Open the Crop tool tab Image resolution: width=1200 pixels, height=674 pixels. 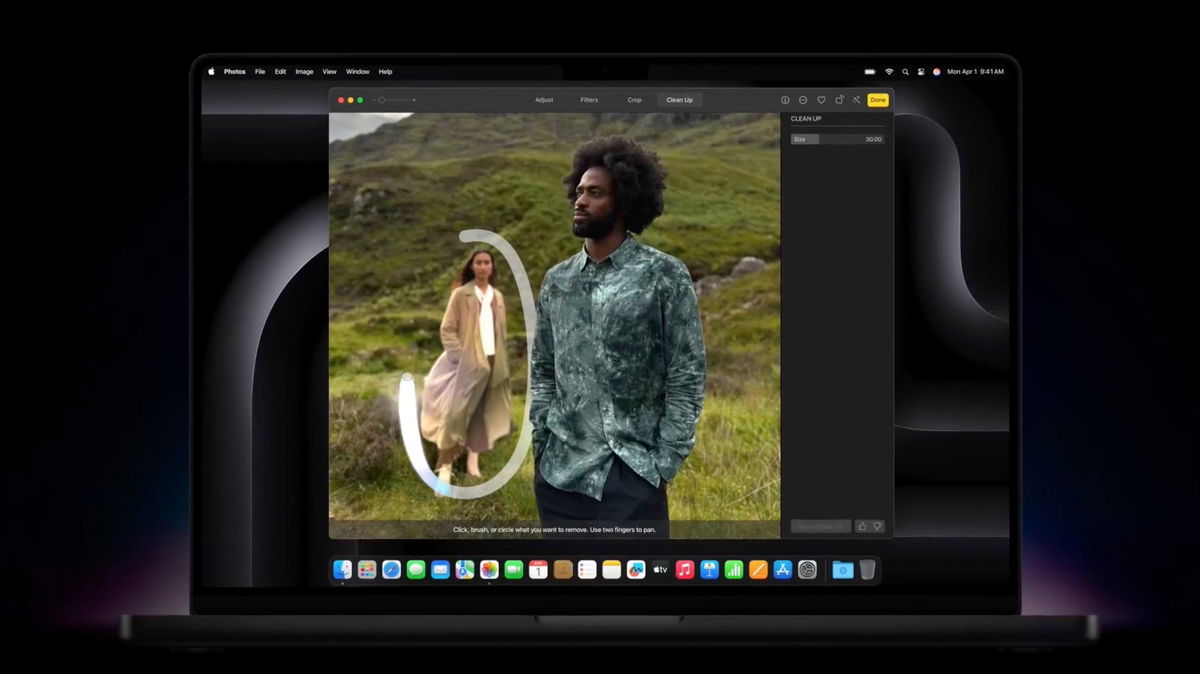(x=634, y=100)
